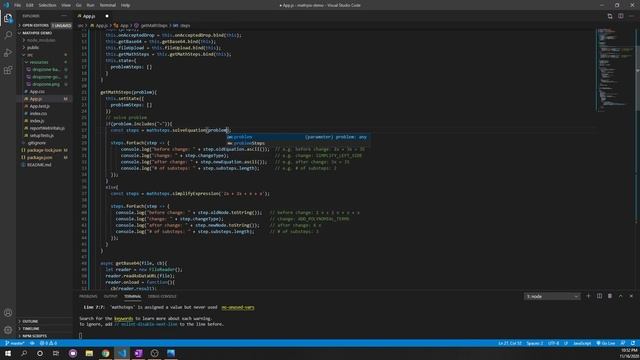
Task: Open notifications bell in status bar
Action: coord(633,343)
